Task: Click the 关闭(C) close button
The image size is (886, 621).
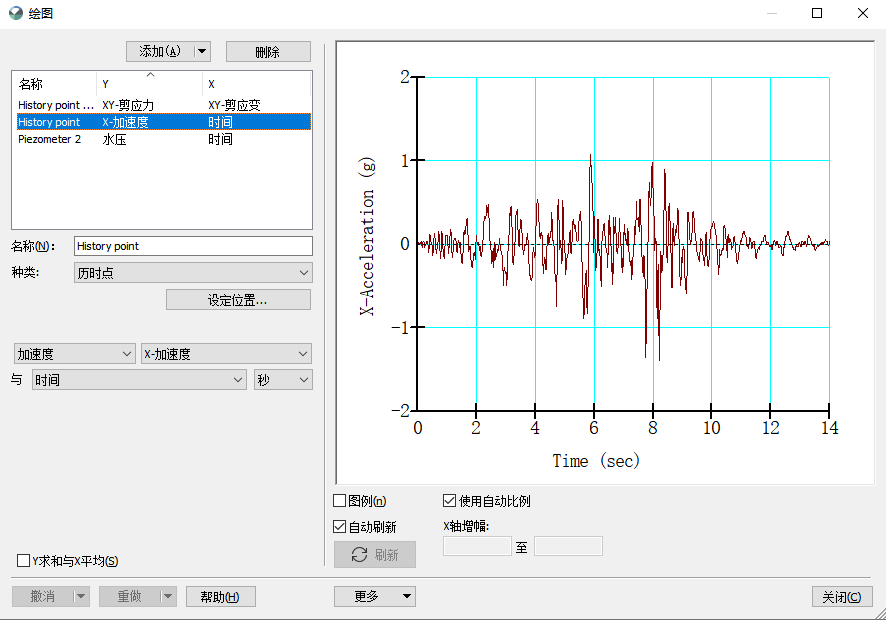Action: pos(842,597)
